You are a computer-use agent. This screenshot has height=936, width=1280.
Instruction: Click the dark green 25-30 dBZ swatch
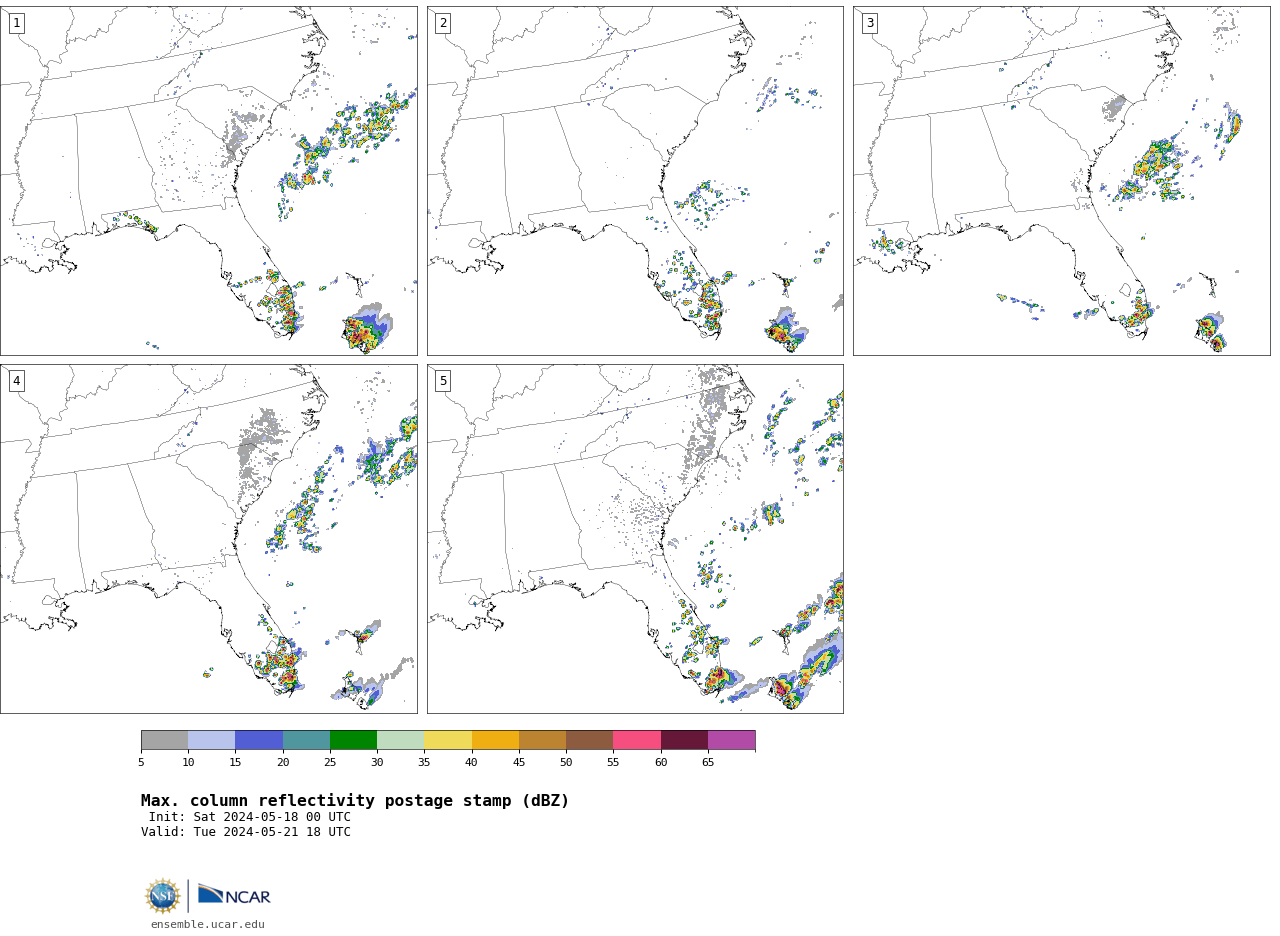click(x=353, y=740)
